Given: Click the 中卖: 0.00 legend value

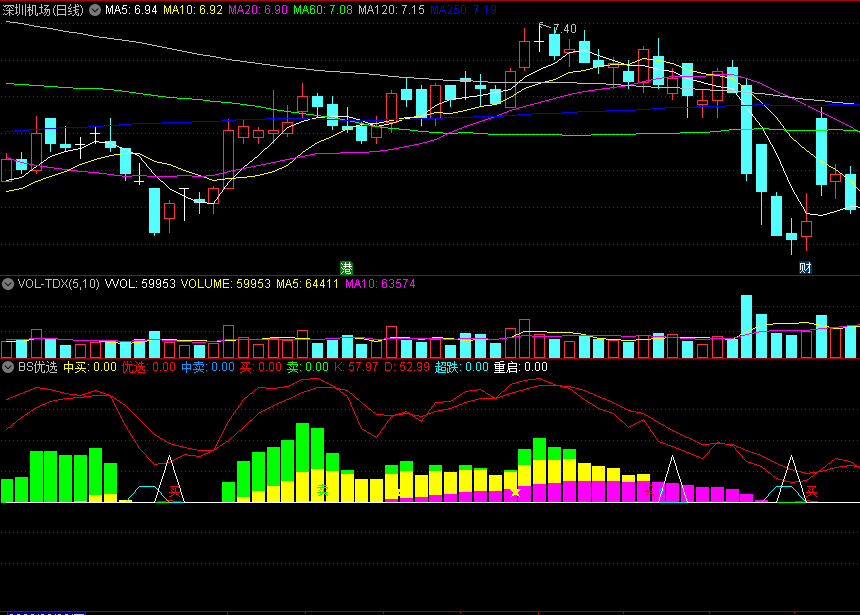Looking at the screenshot, I should click(x=208, y=367).
